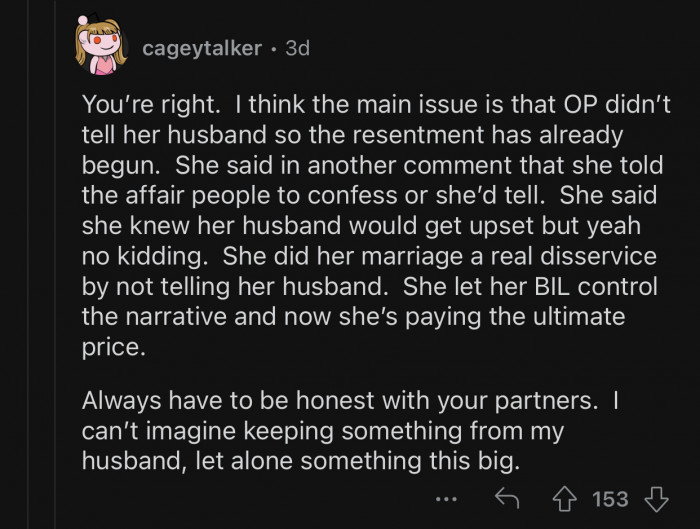Image resolution: width=700 pixels, height=529 pixels.
Task: Click the 153 vote score
Action: coord(610,498)
